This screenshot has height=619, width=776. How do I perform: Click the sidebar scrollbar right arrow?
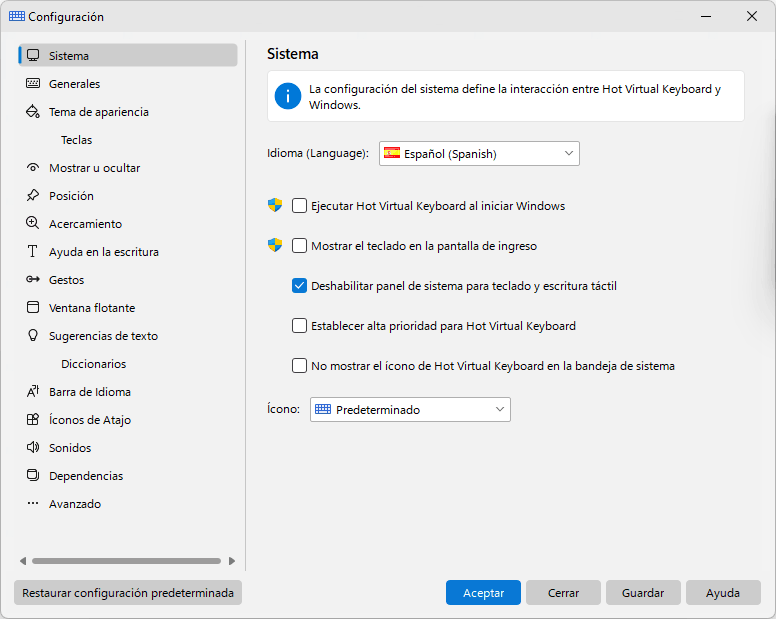232,561
